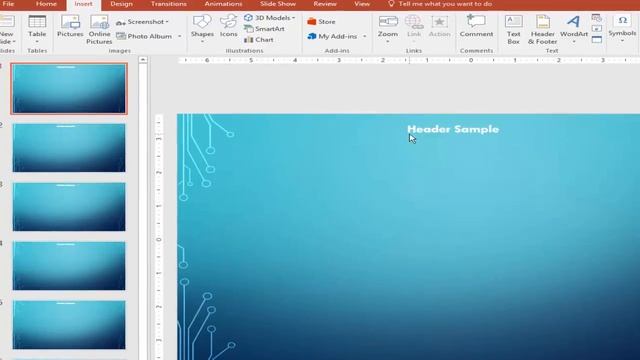The width and height of the screenshot is (640, 360).
Task: Insert a Chart
Action: pyautogui.click(x=259, y=40)
